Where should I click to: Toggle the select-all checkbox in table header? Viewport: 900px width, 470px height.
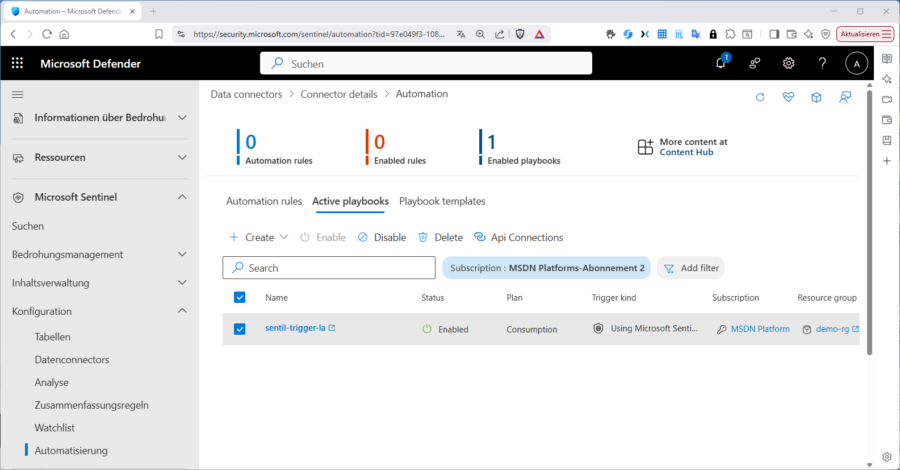pyautogui.click(x=239, y=297)
